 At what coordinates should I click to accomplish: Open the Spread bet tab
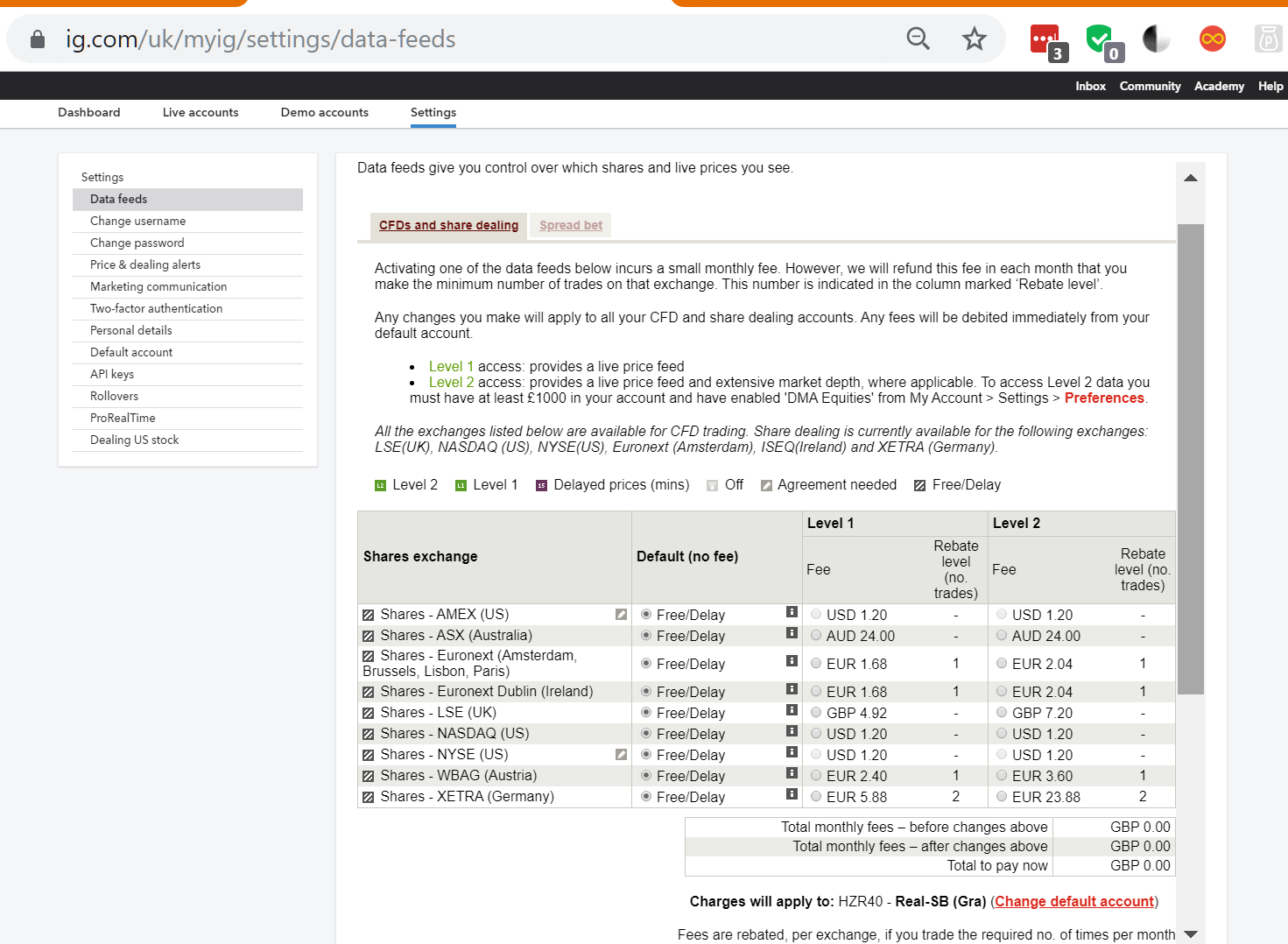(x=571, y=225)
